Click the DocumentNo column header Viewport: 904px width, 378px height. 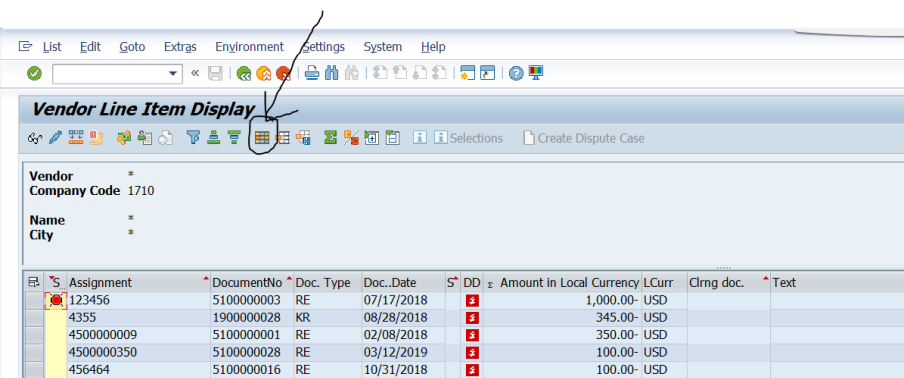pos(252,282)
